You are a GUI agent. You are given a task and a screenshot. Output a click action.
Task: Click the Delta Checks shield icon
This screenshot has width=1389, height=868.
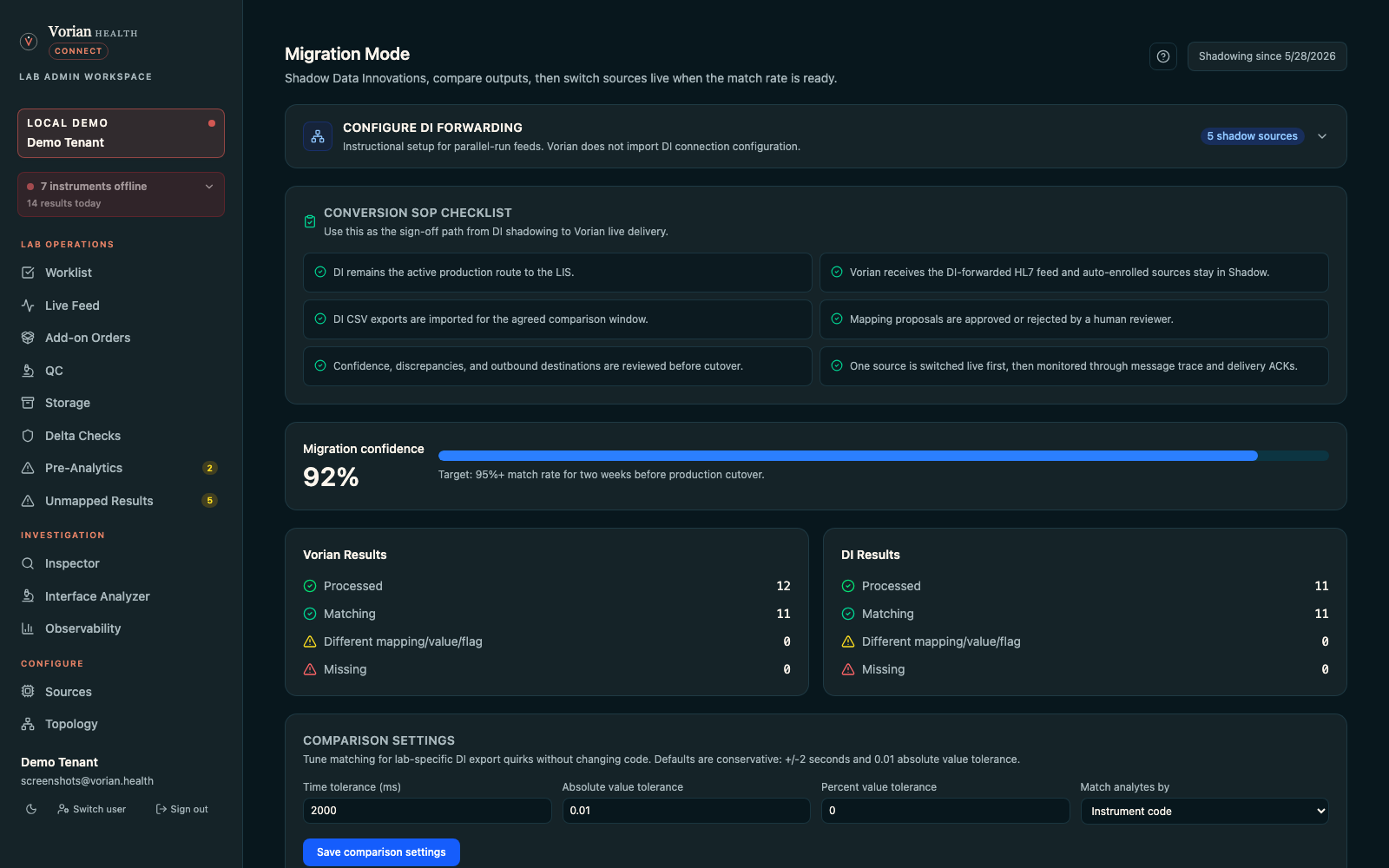click(28, 436)
